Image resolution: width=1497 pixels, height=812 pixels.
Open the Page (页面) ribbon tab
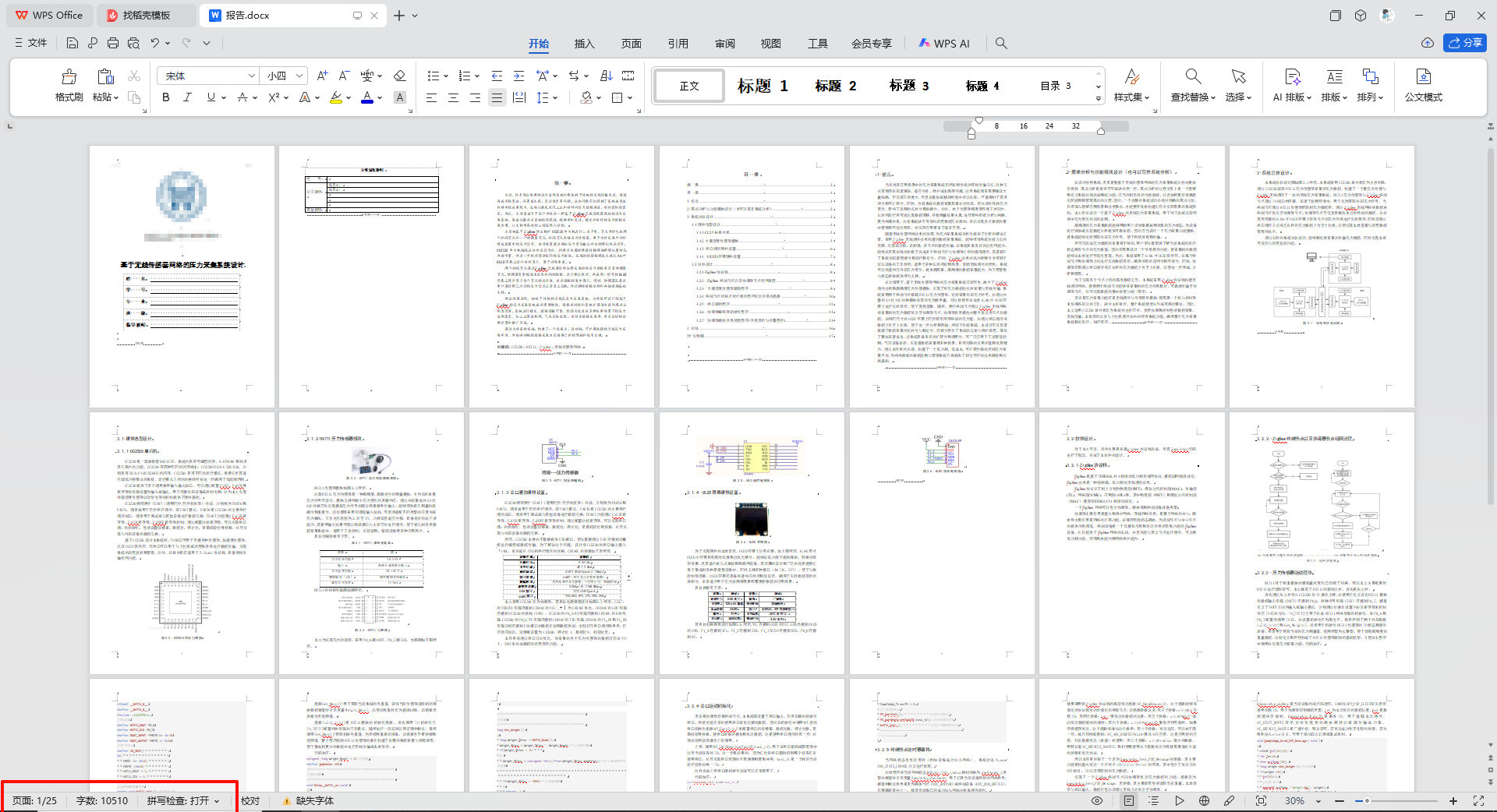coord(632,44)
